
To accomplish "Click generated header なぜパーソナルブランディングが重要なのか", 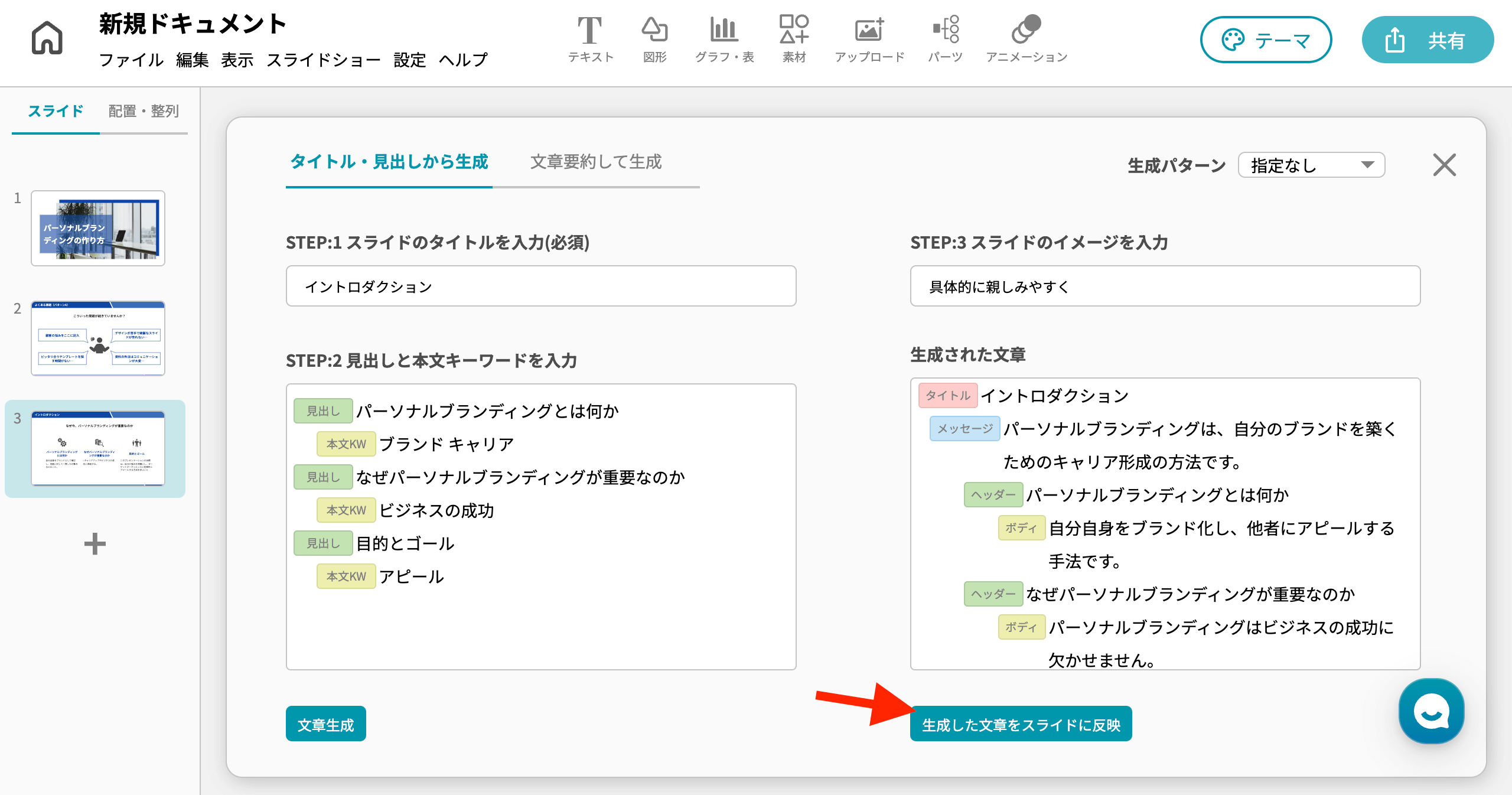I will pos(1191,594).
